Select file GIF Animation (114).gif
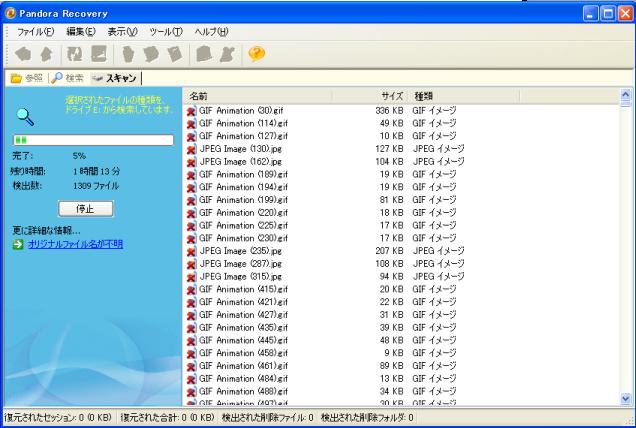The image size is (636, 428). 243,123
